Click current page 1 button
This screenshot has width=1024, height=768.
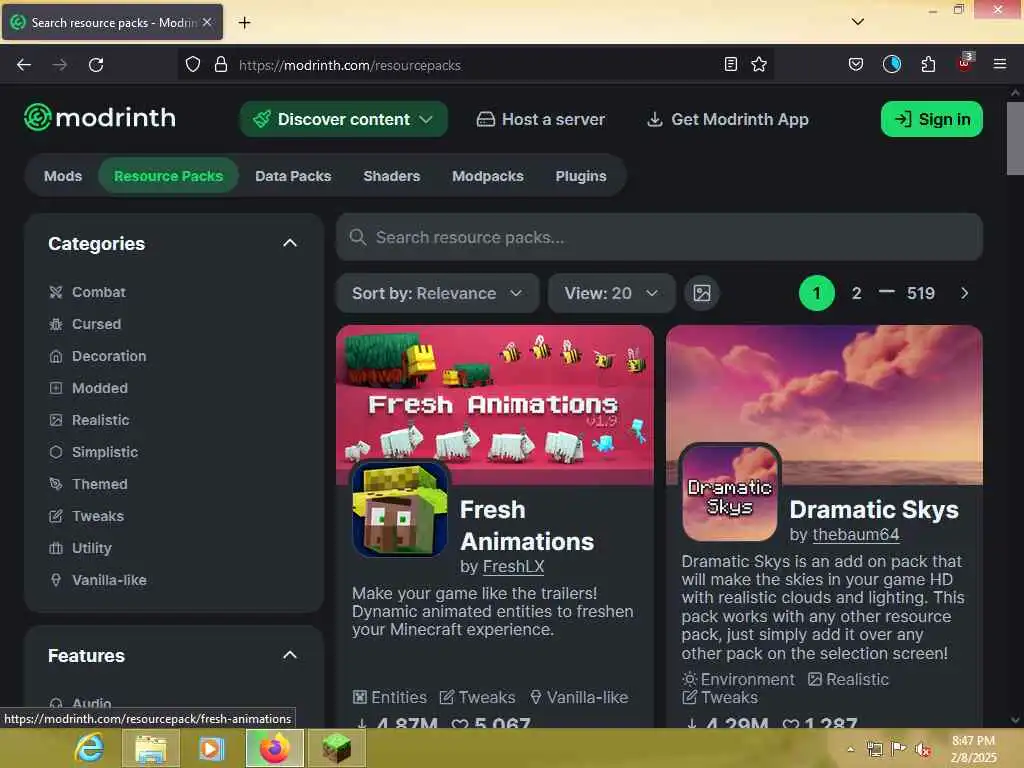816,293
